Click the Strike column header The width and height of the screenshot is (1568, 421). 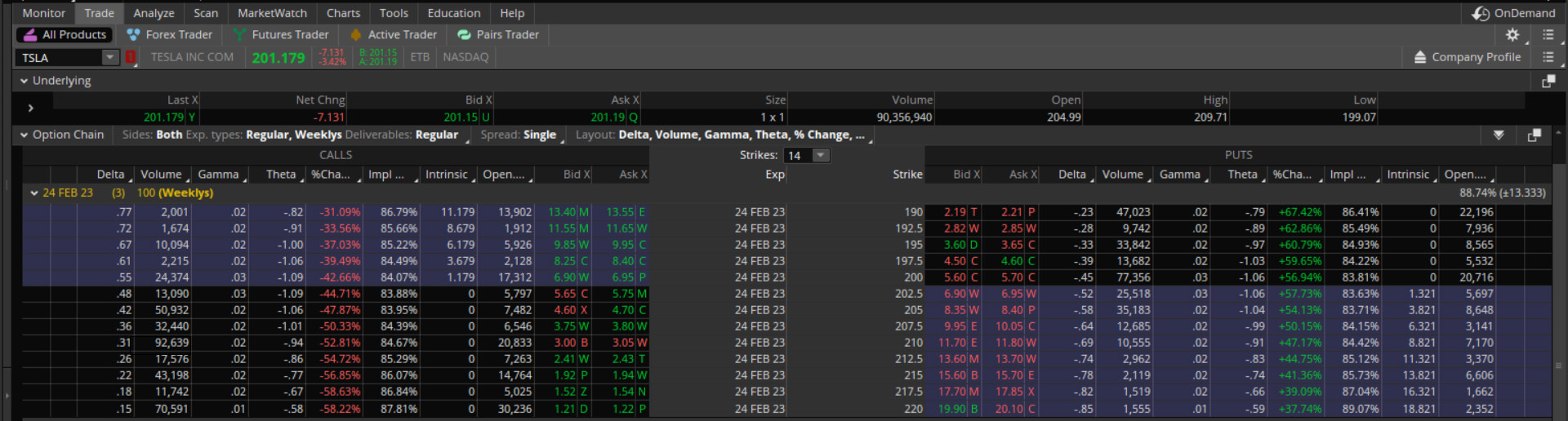pos(907,174)
